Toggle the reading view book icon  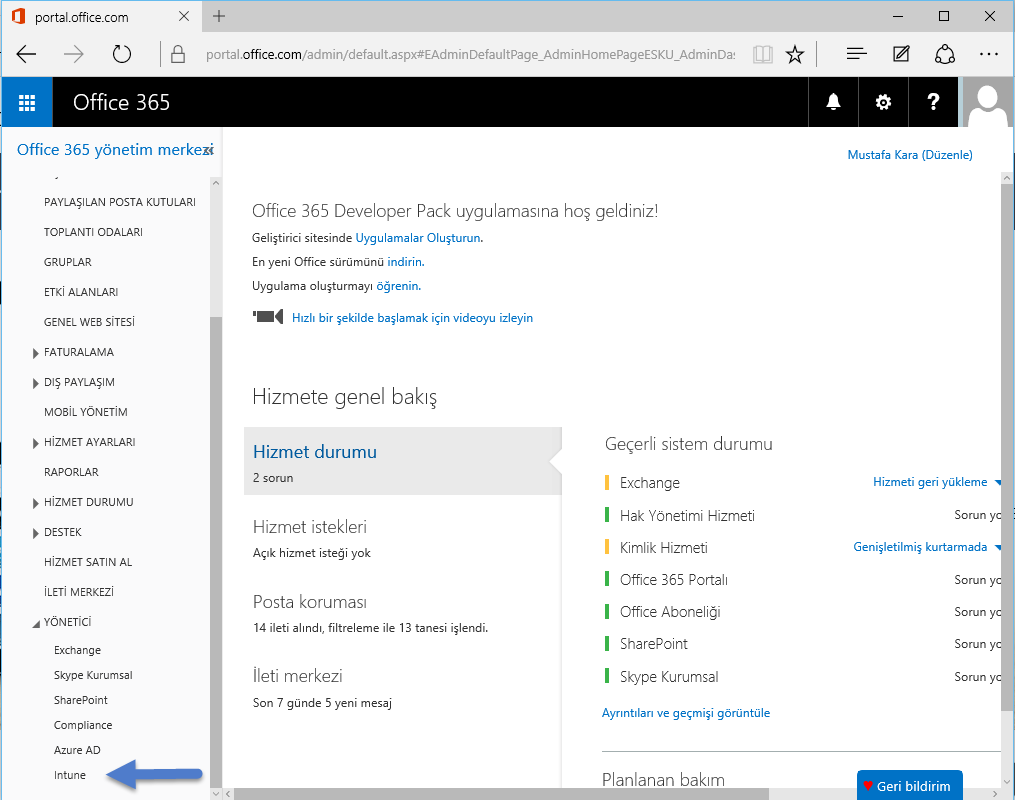click(x=763, y=54)
